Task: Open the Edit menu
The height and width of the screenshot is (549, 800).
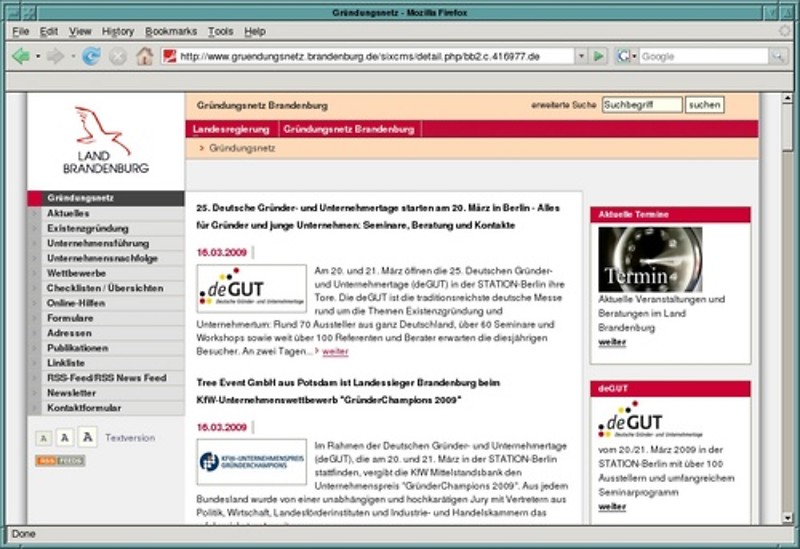Action: coord(48,32)
